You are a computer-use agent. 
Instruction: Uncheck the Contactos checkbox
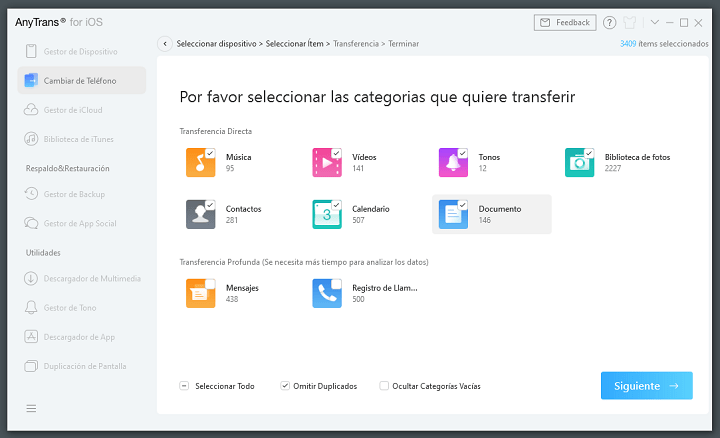210,205
